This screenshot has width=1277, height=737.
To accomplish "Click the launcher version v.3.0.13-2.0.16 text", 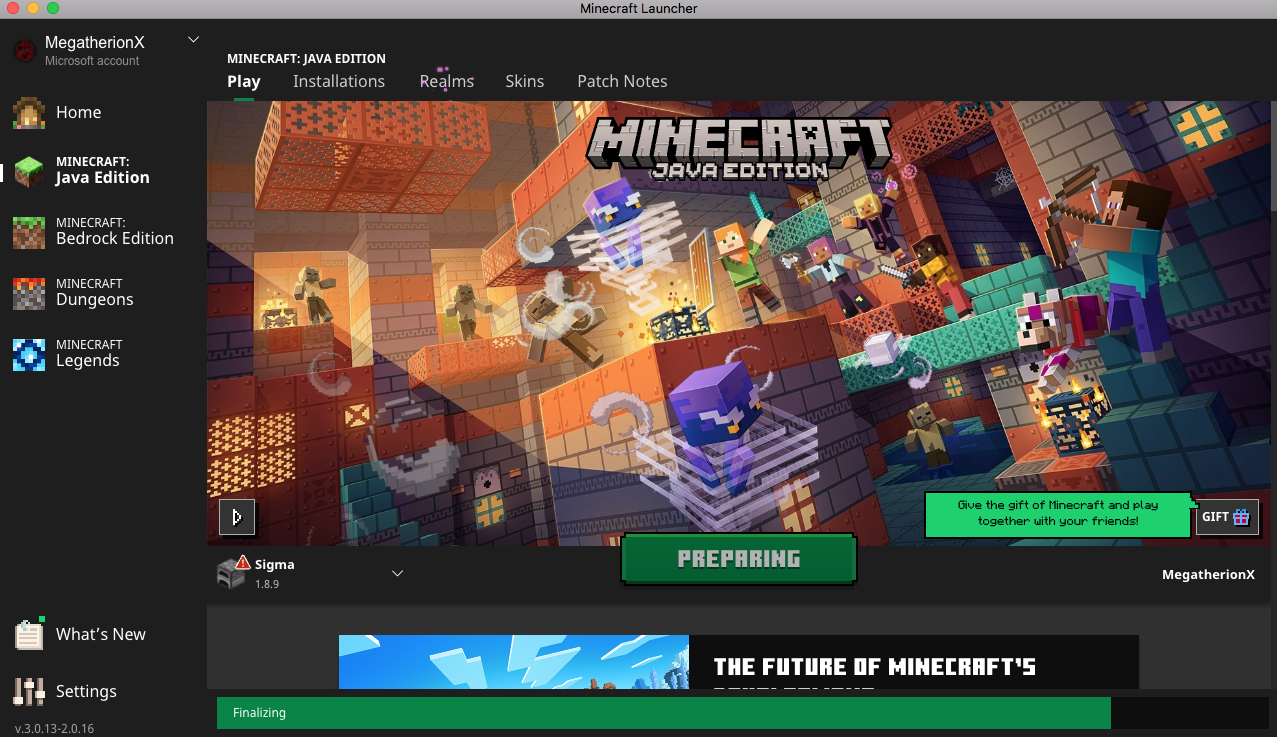I will click(54, 728).
